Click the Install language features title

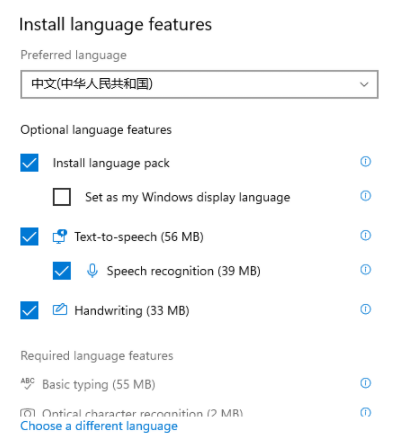tap(115, 25)
